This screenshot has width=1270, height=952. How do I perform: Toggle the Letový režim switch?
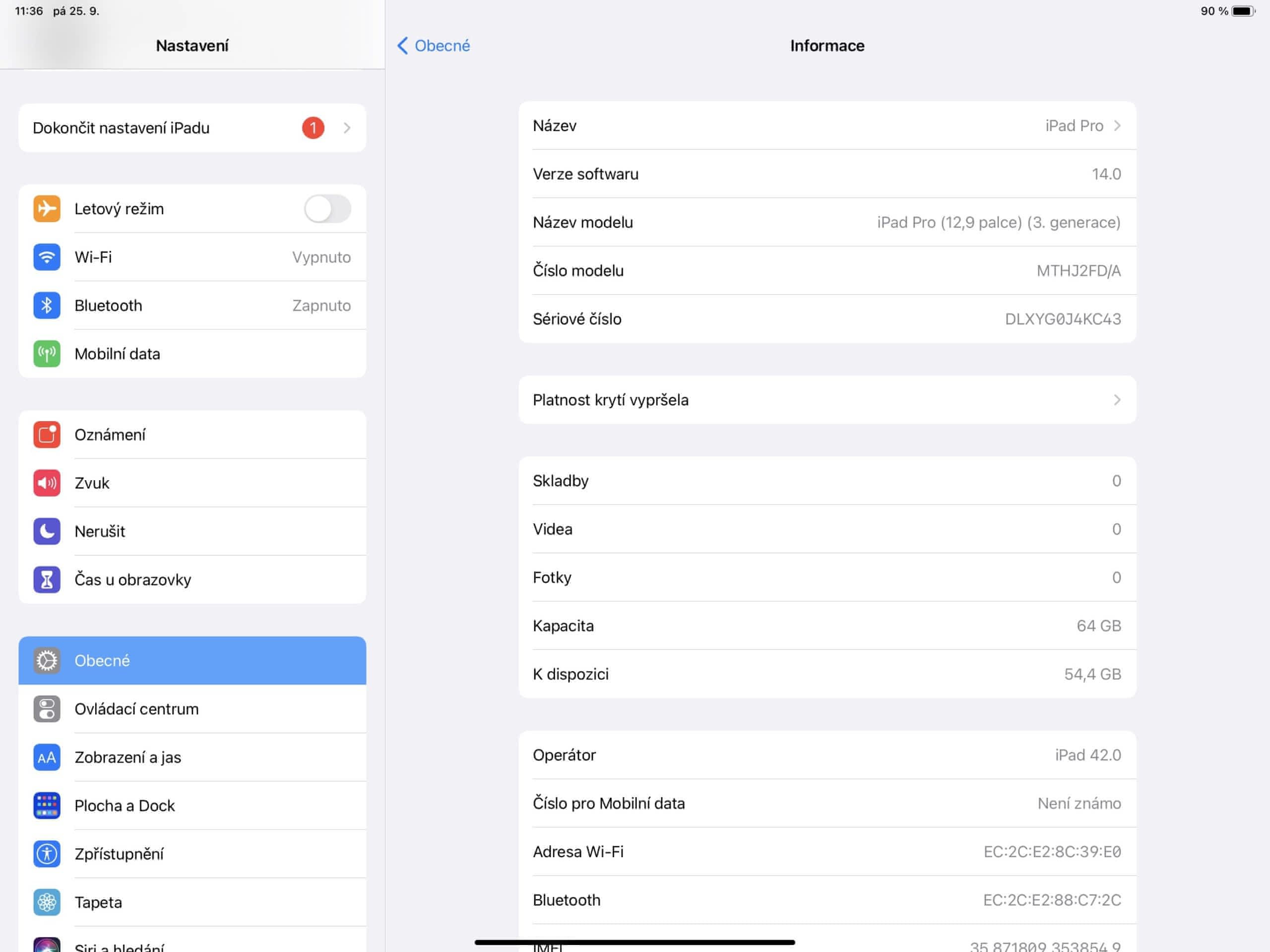327,208
